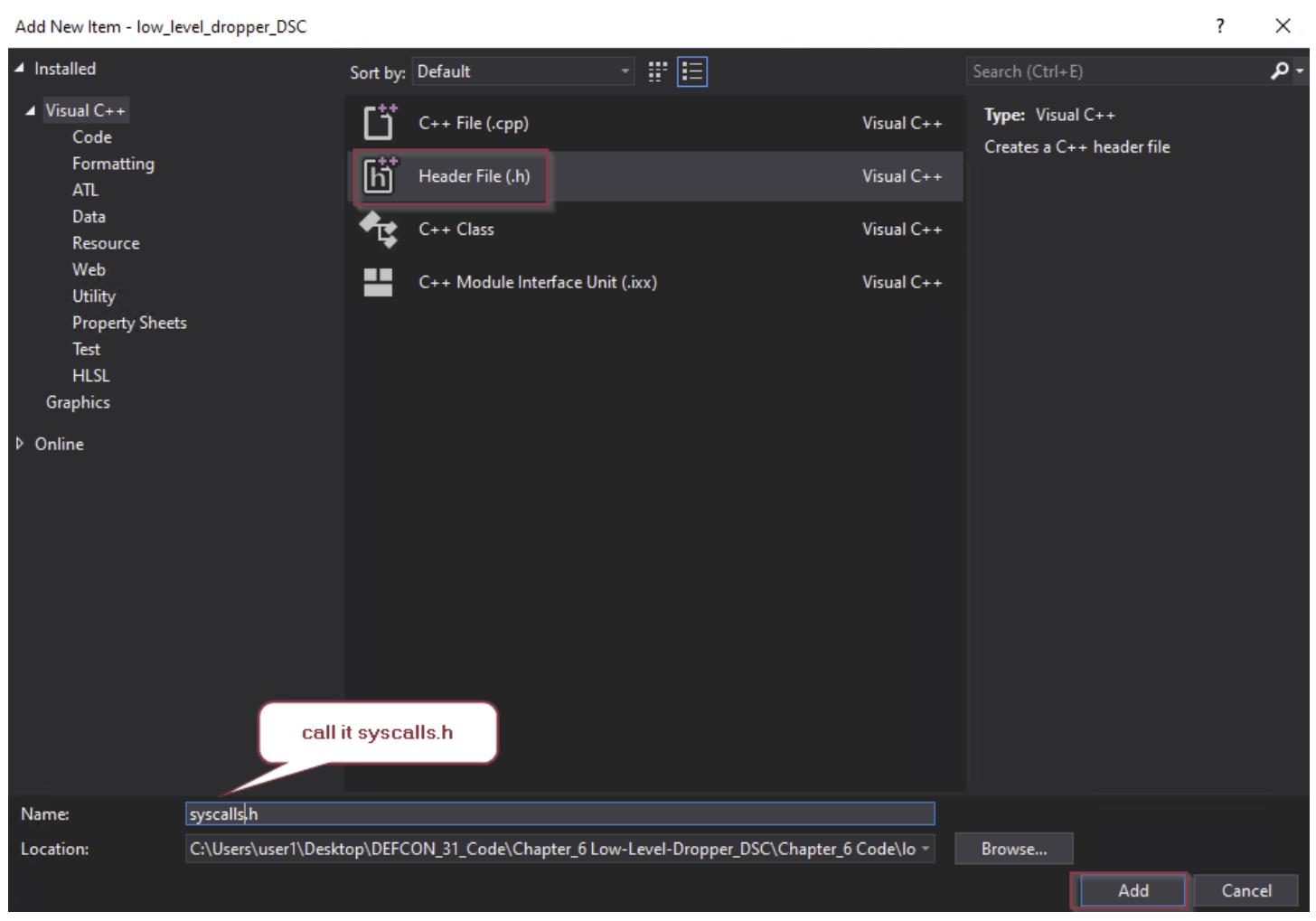
Task: Select the Resource category
Action: (x=106, y=243)
